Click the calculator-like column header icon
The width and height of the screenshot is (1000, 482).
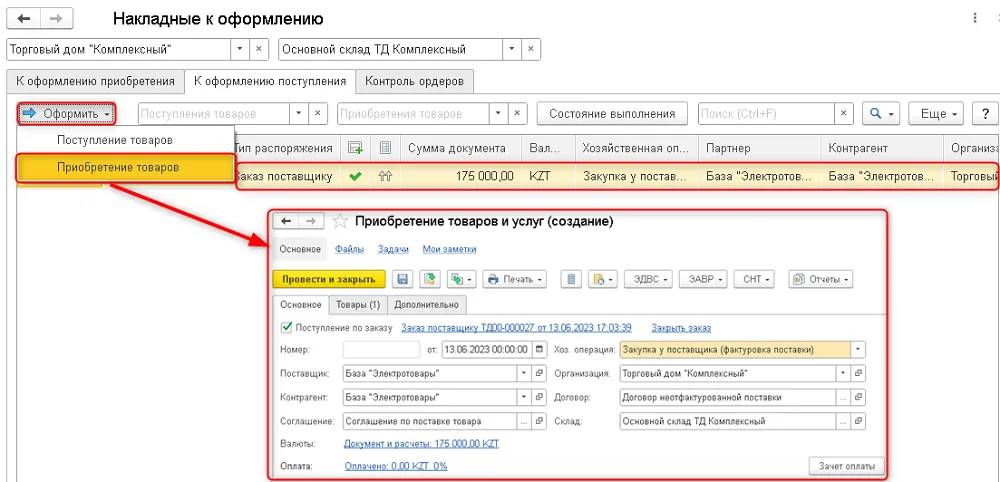click(x=385, y=148)
